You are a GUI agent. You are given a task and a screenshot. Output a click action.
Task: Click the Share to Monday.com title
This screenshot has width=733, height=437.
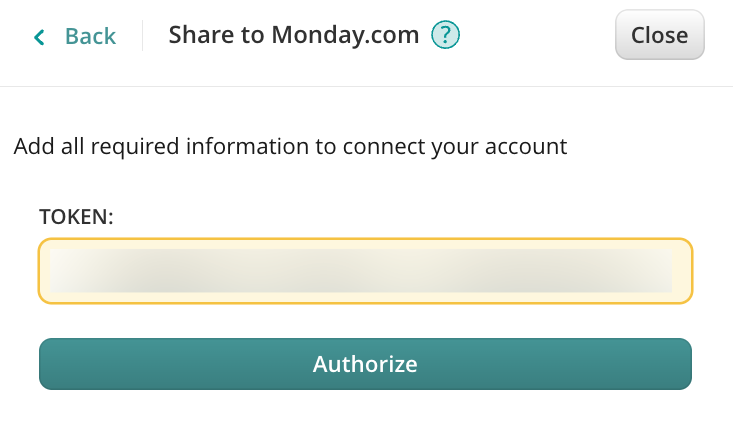point(293,36)
